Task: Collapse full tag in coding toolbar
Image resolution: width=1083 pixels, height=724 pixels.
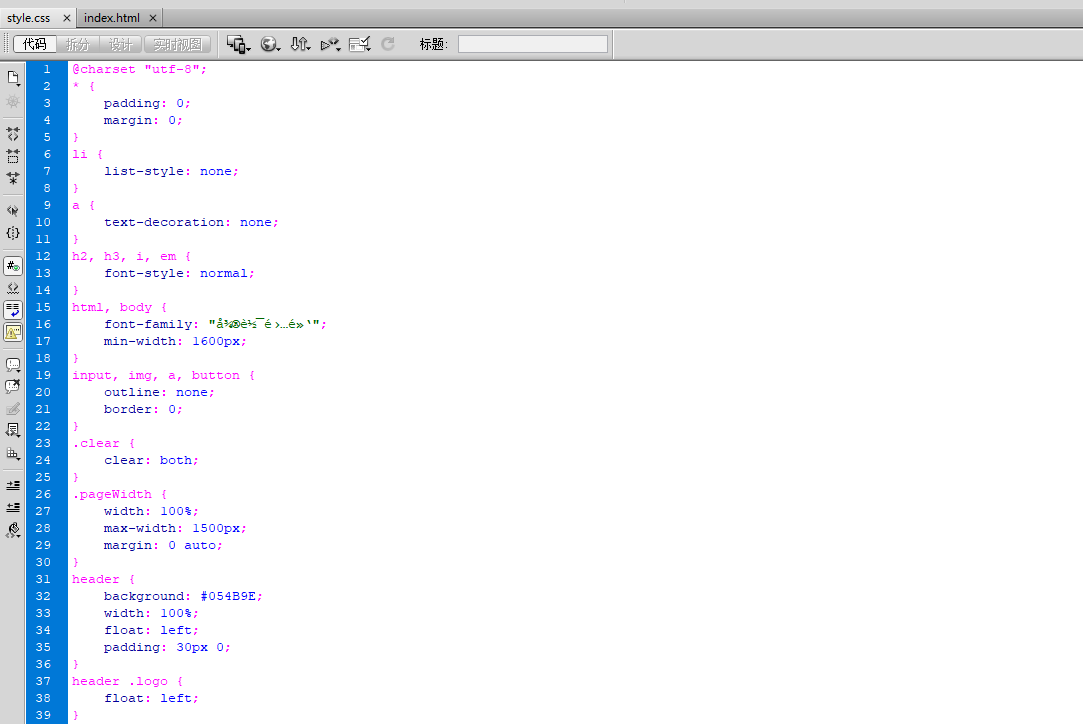Action: point(13,133)
